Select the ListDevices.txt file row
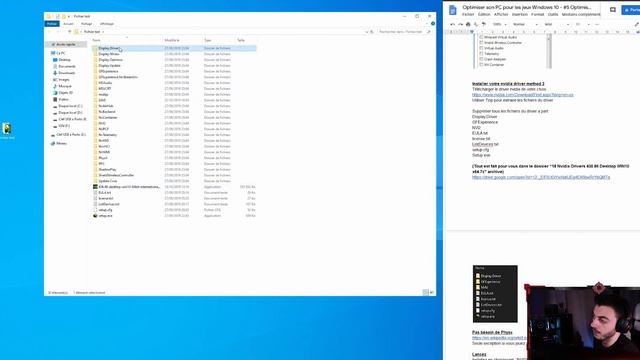640x360 pixels. 174,204
